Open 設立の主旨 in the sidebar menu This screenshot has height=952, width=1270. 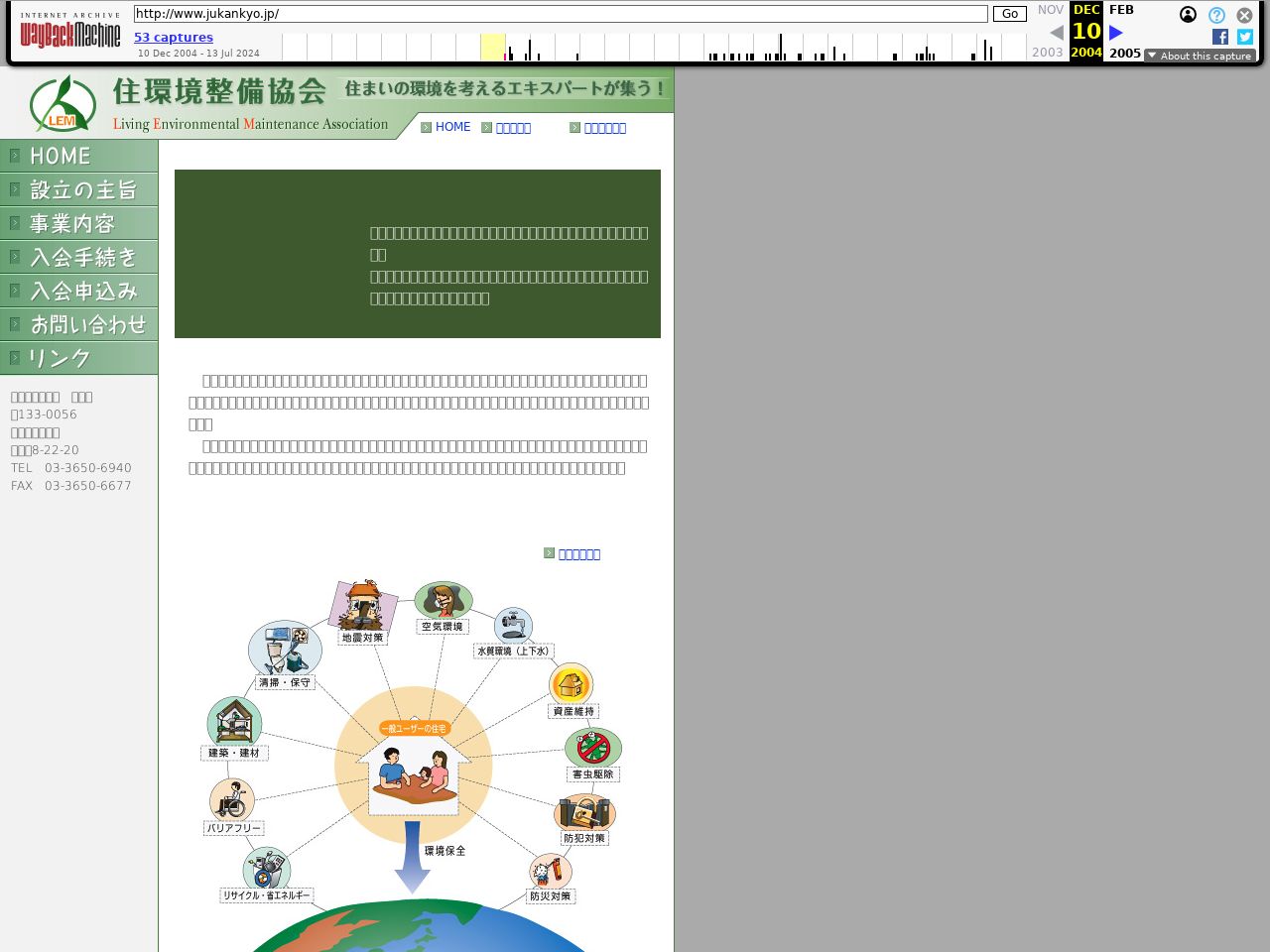pos(78,189)
